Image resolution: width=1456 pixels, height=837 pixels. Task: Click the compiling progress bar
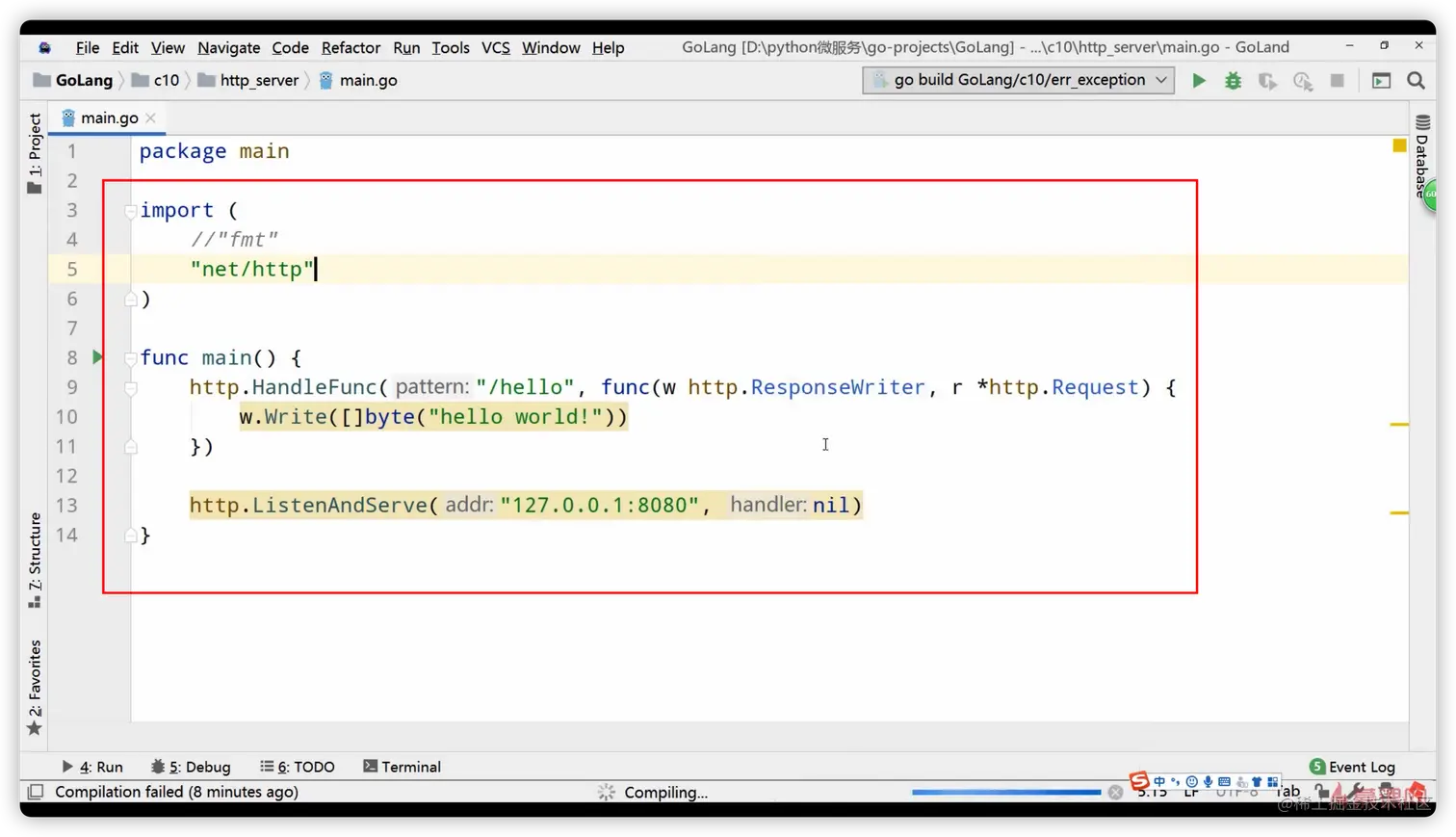[x=1006, y=792]
